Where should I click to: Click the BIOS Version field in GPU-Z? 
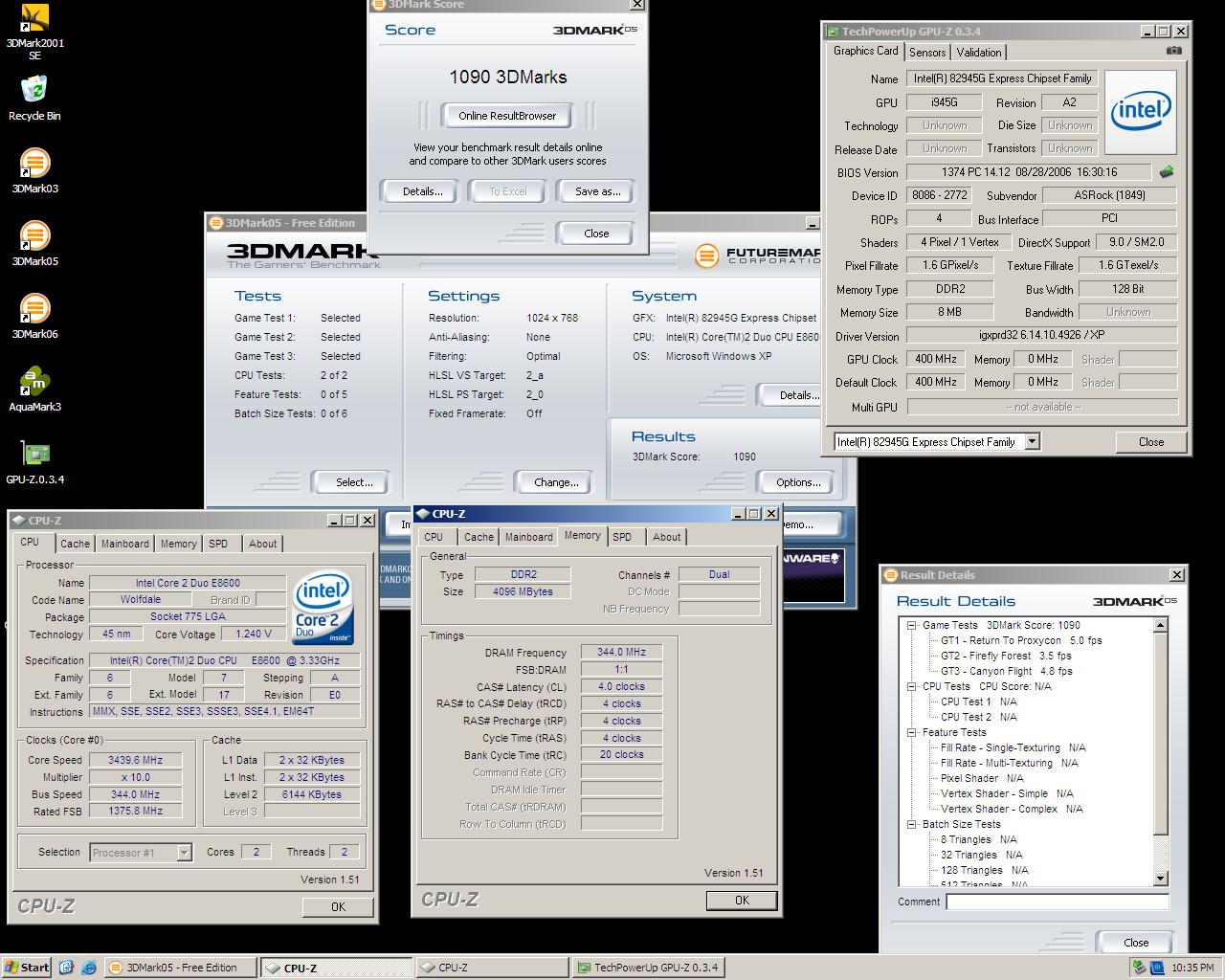[x=1029, y=172]
